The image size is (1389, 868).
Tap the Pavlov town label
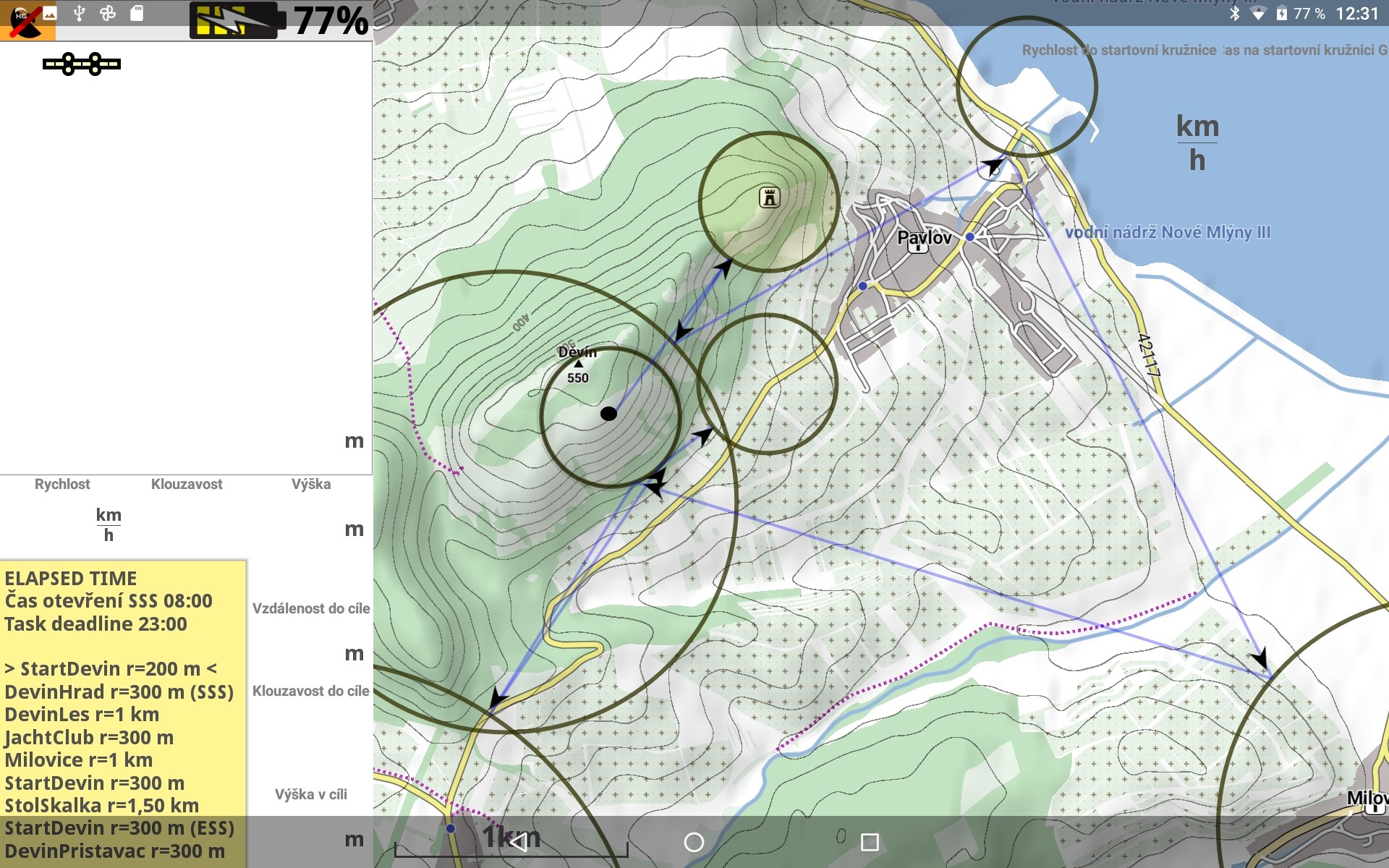coord(924,237)
